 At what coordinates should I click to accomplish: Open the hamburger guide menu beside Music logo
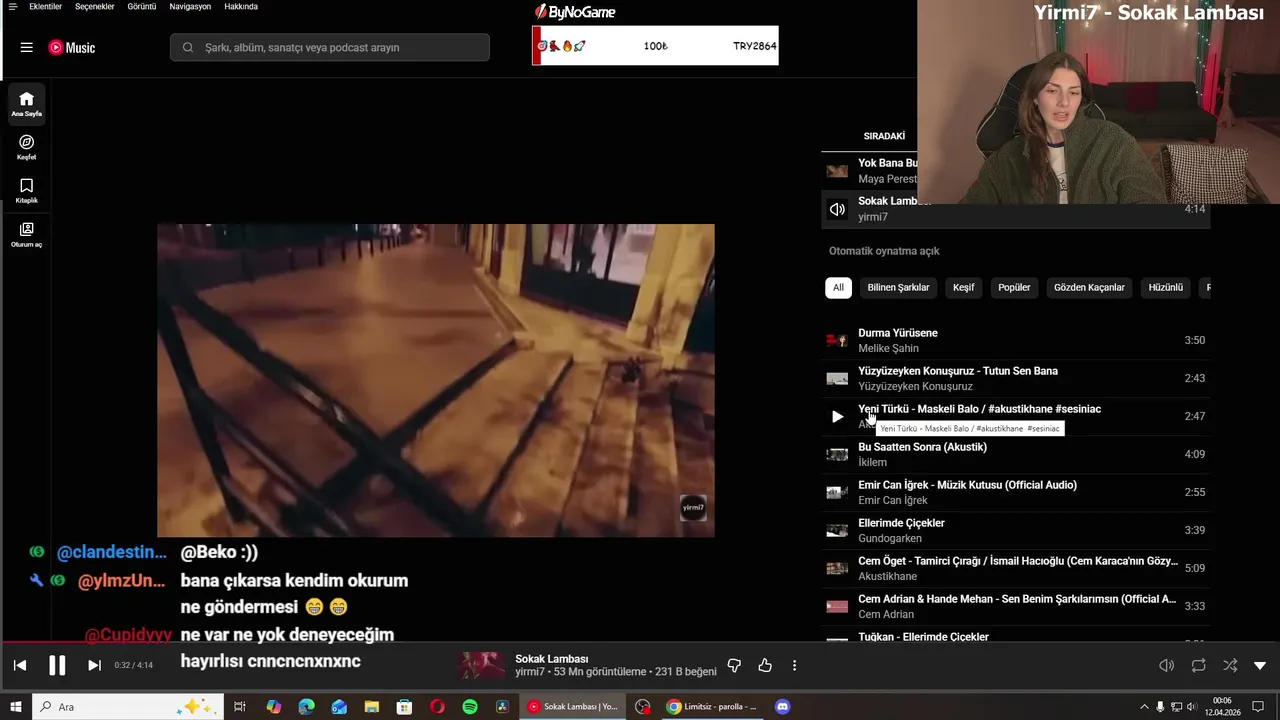coord(26,47)
